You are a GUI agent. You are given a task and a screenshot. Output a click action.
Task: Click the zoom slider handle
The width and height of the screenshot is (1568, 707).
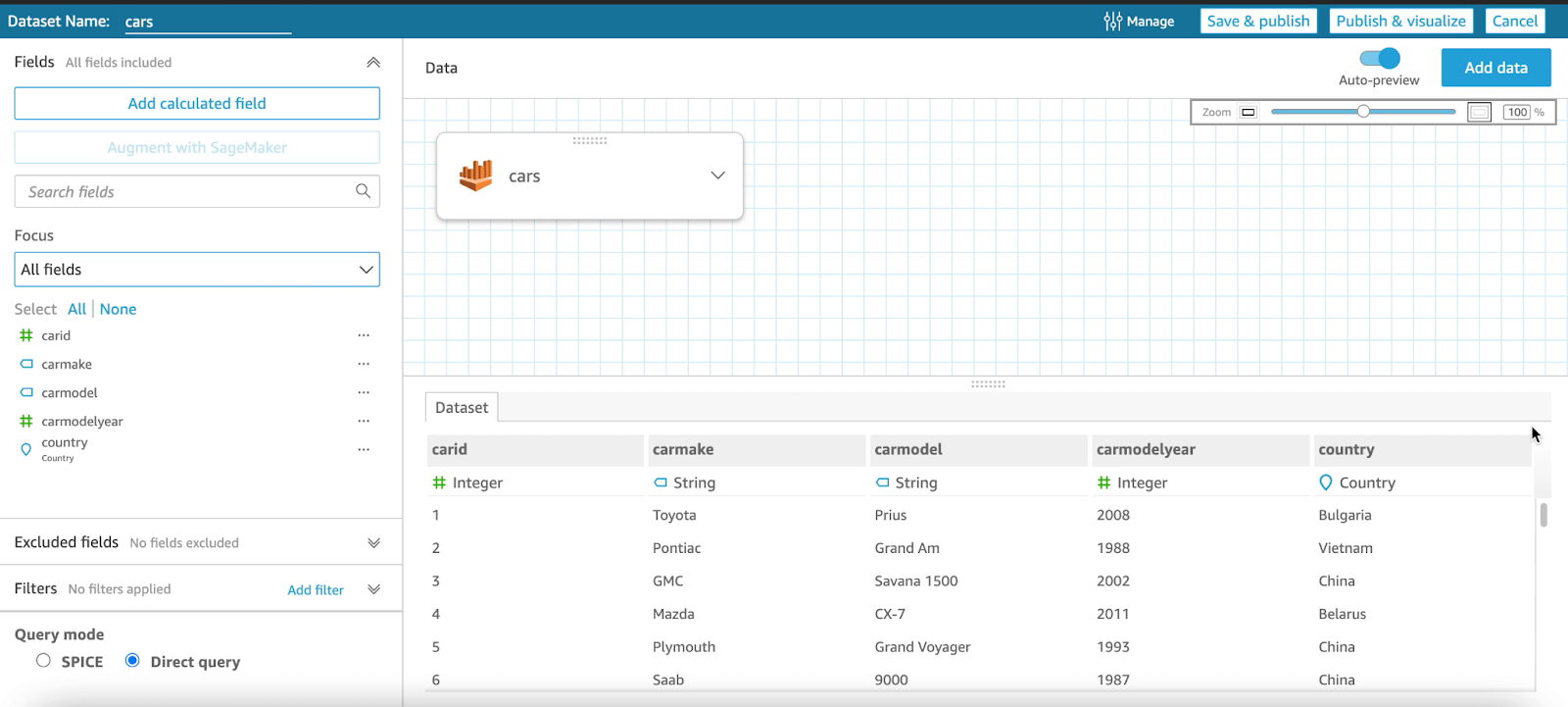(1363, 112)
